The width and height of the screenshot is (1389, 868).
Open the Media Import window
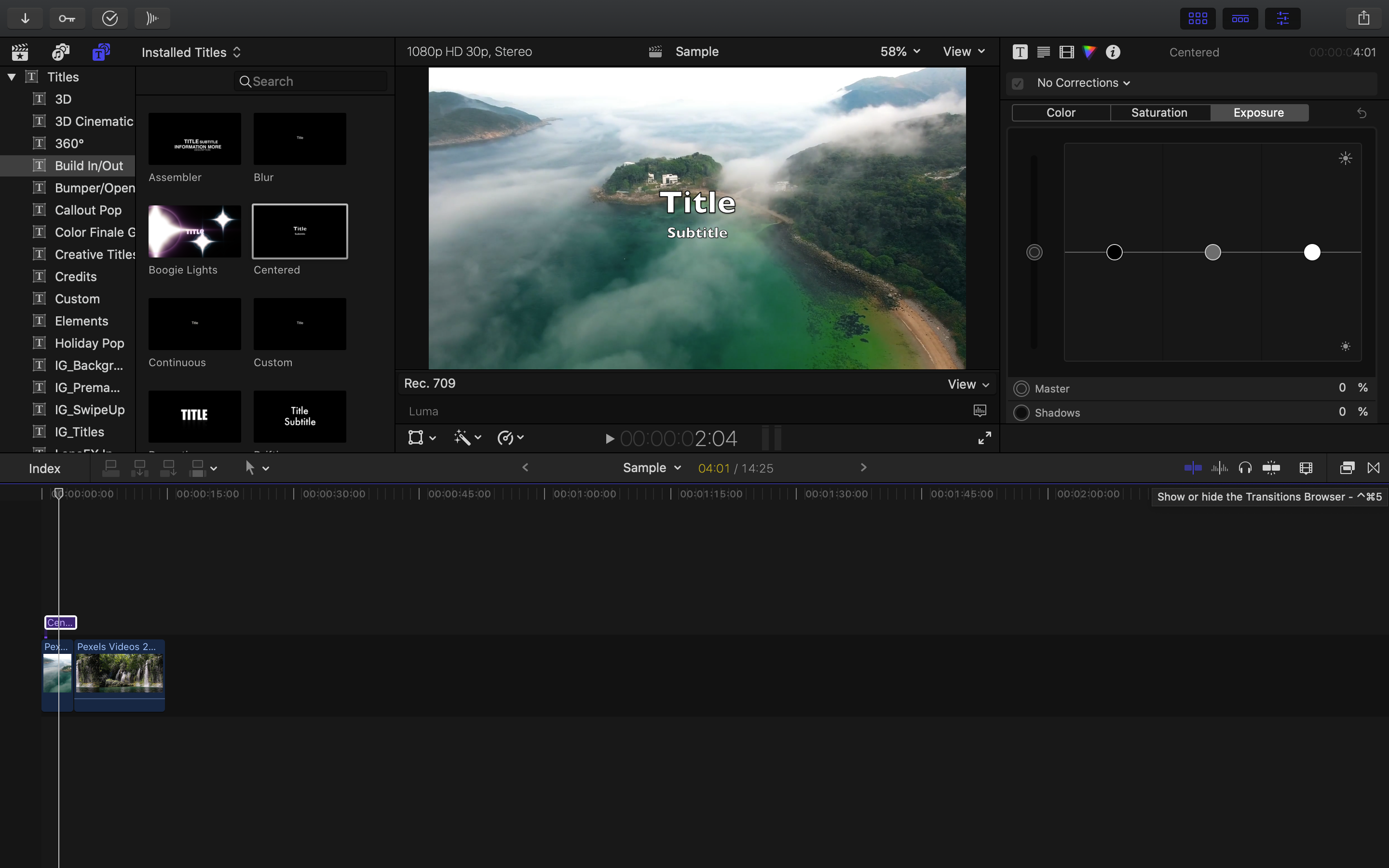[x=25, y=18]
